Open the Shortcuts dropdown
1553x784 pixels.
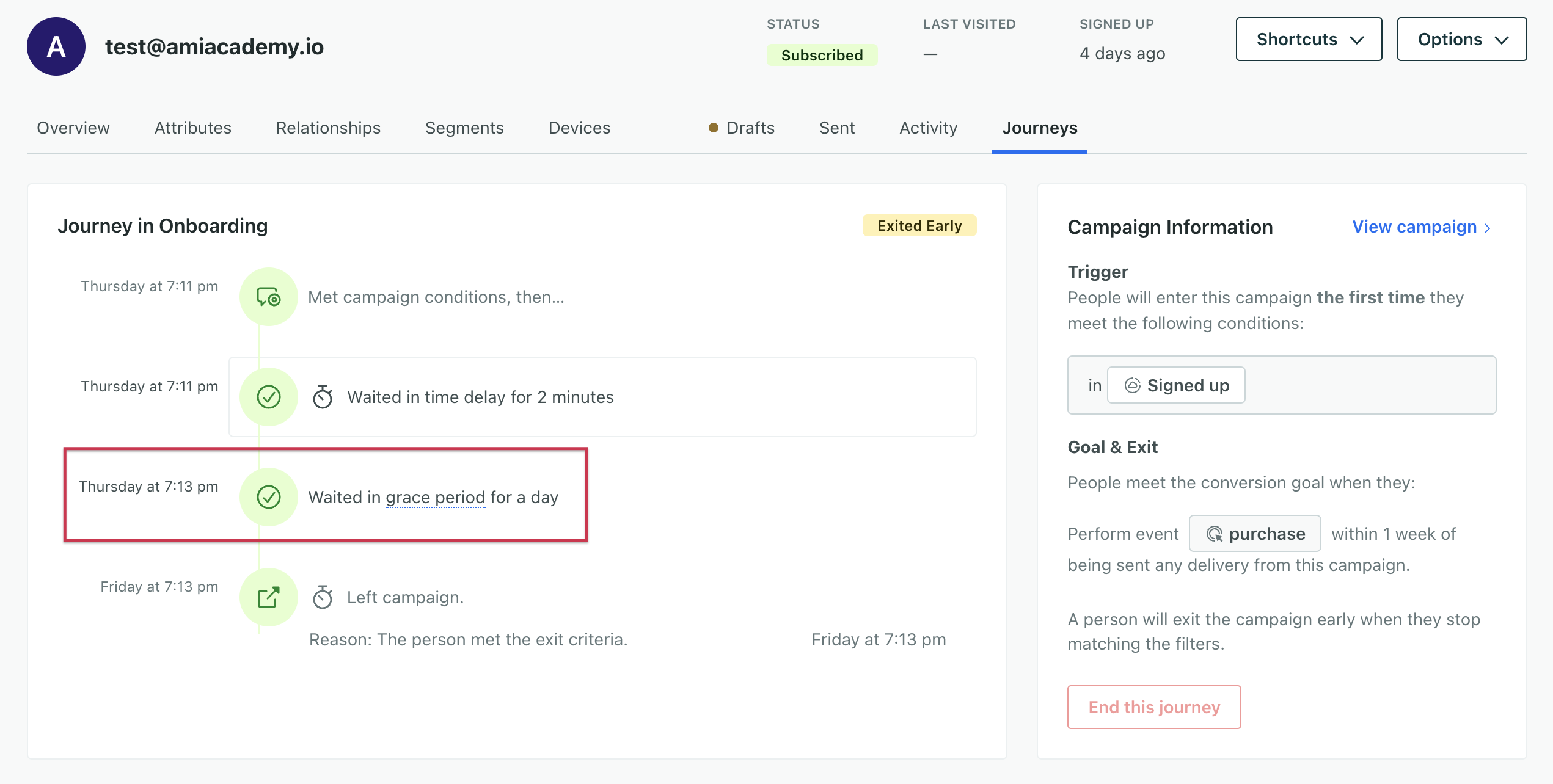(1309, 39)
